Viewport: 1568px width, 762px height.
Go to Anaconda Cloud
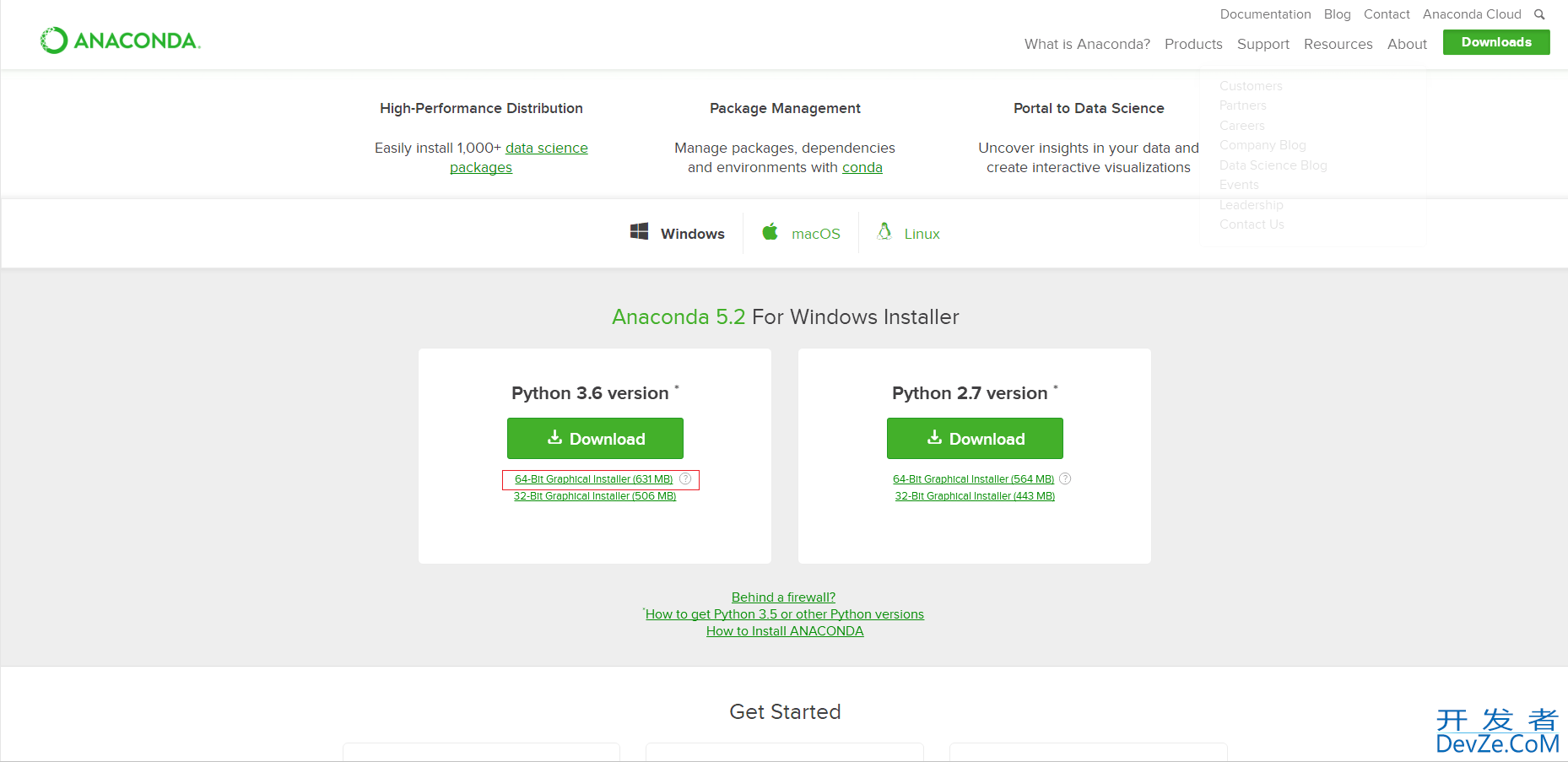(x=1472, y=14)
